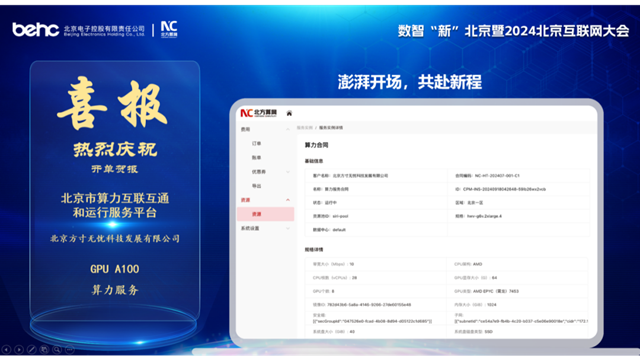Click the 算力合同 page heading

[316, 145]
